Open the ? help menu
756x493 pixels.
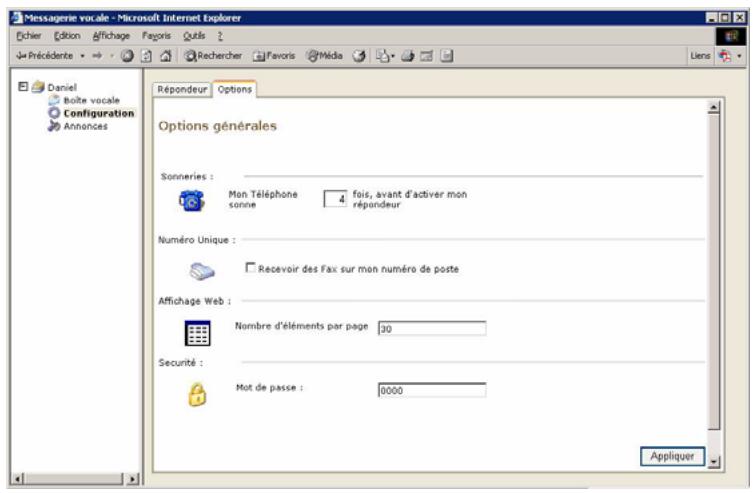(x=220, y=36)
